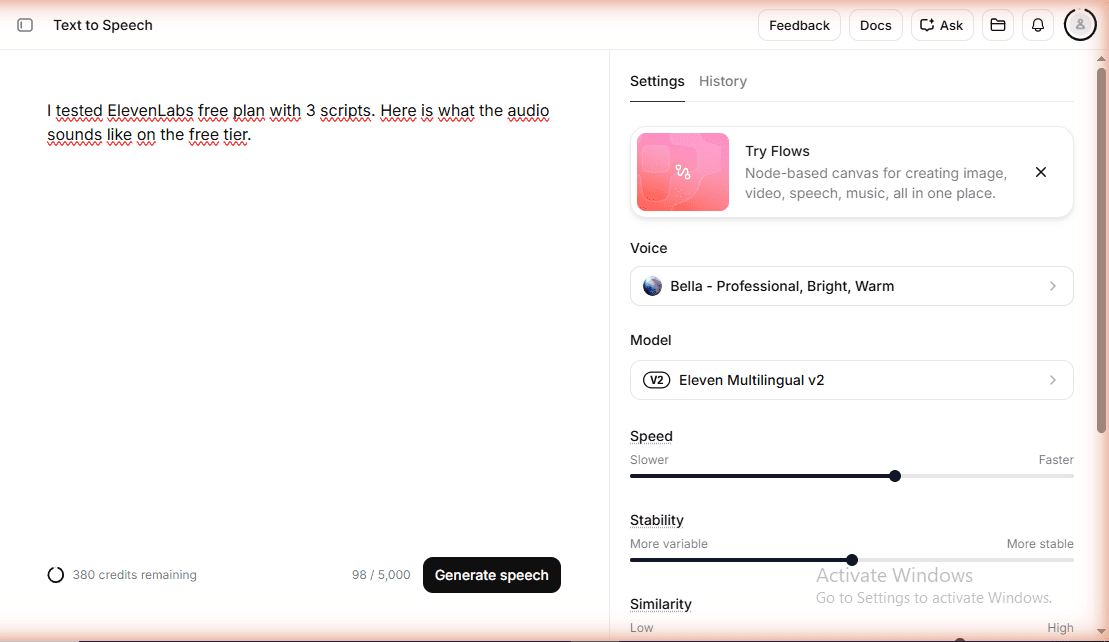Open the folder icon in the header

coord(998,25)
